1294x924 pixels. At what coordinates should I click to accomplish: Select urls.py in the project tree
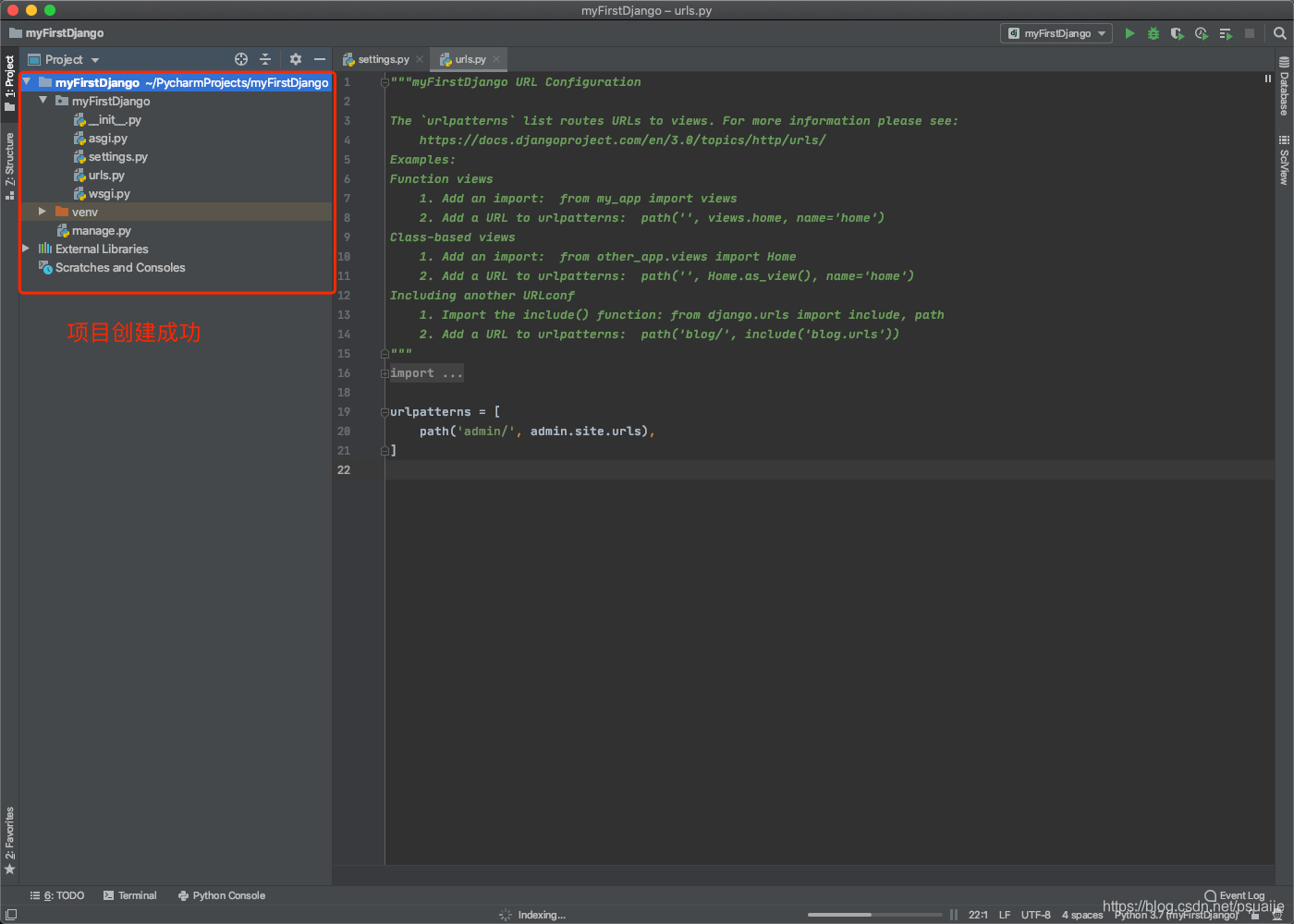(x=106, y=175)
